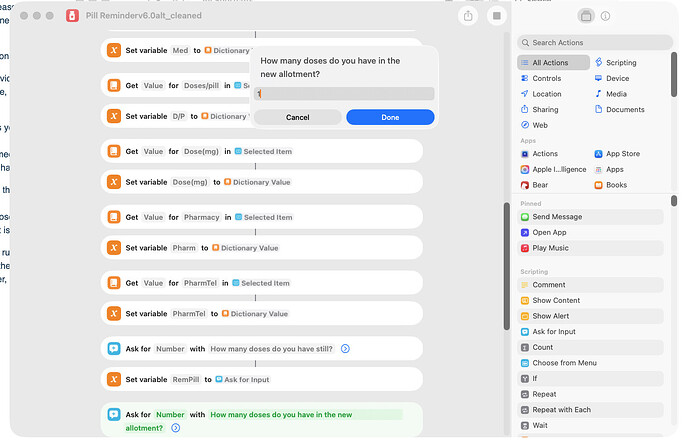689x444 pixels.
Task: Select the All Actions category
Action: click(x=550, y=62)
